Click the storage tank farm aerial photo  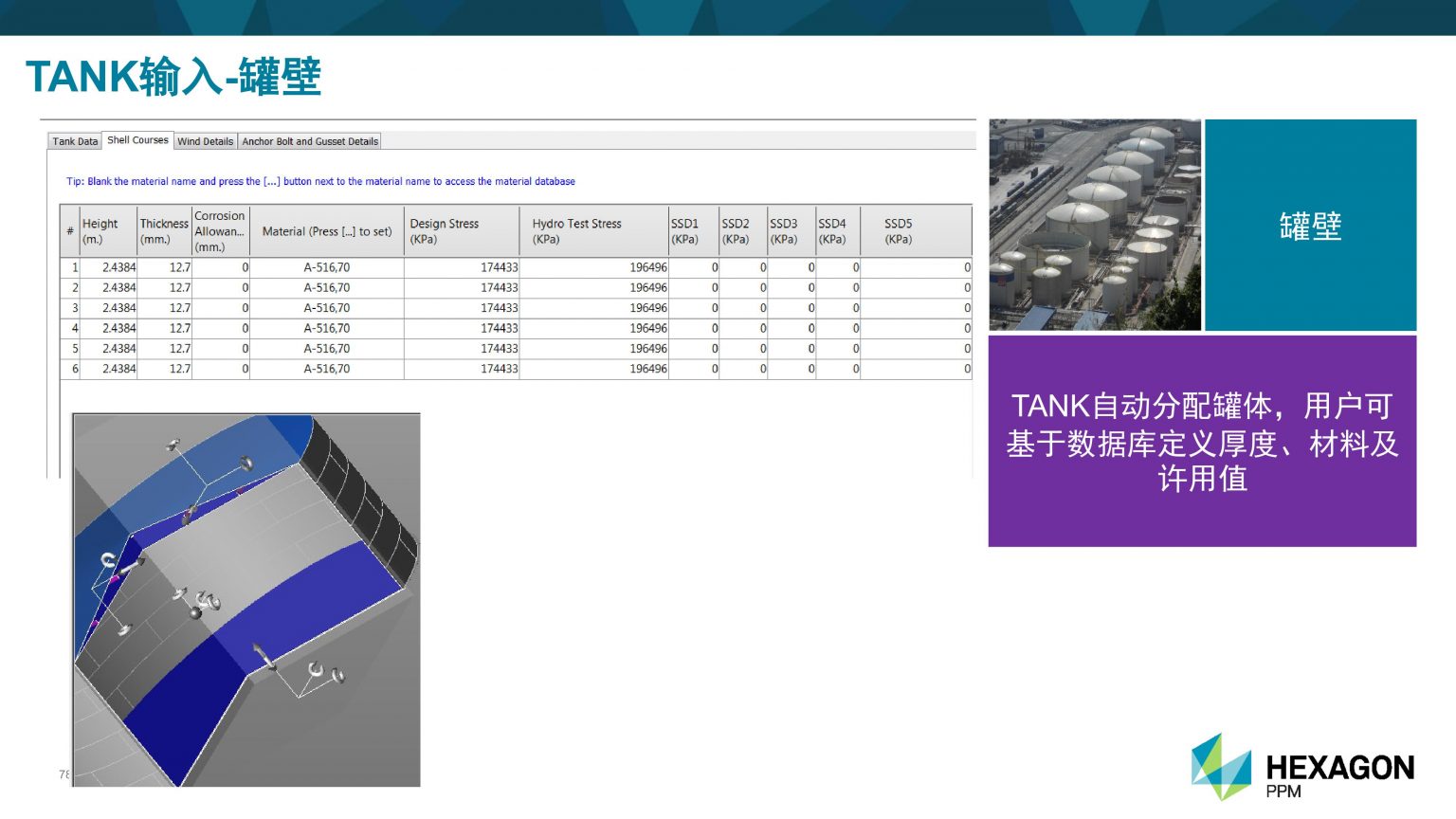(1094, 225)
